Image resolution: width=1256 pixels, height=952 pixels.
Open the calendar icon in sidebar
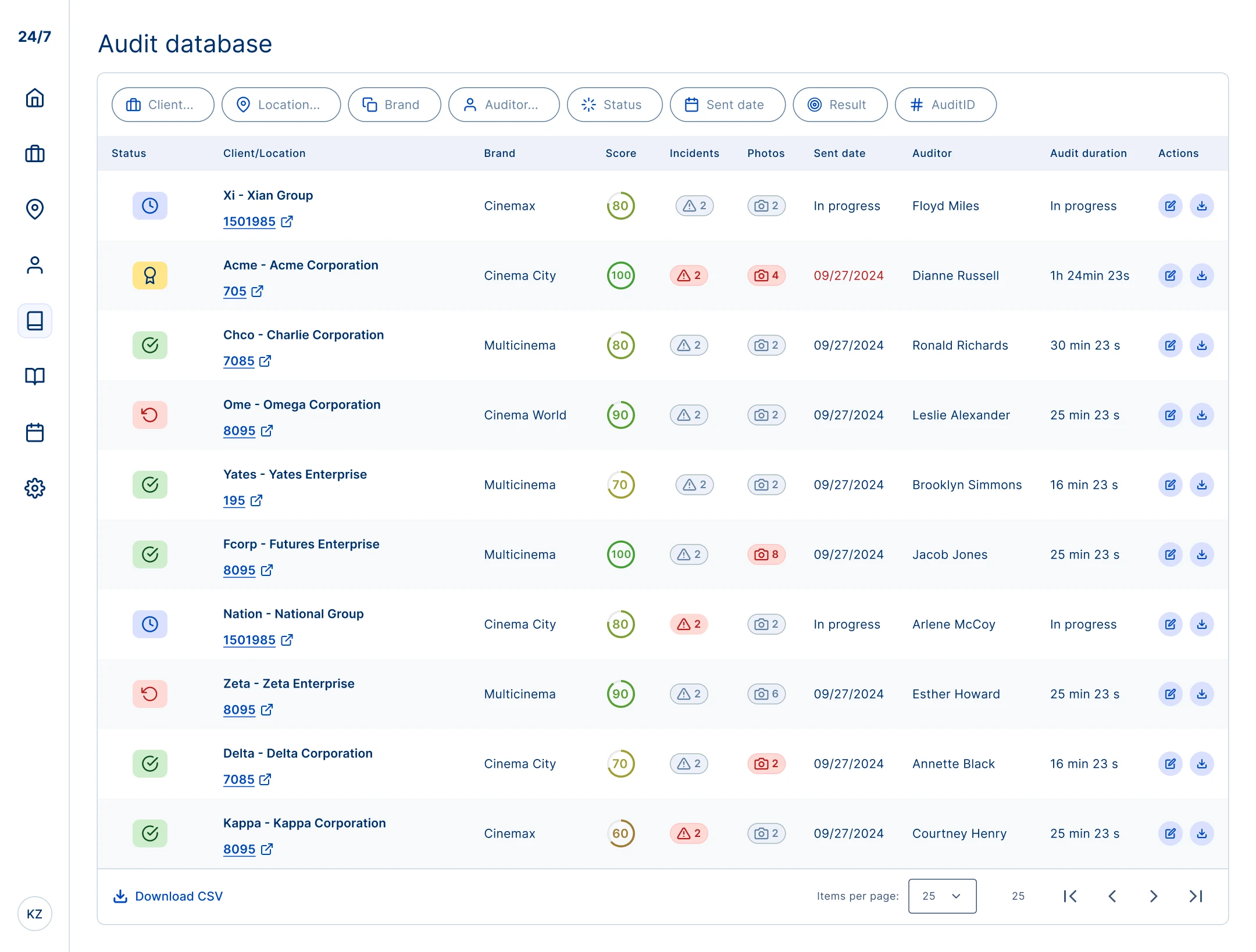coord(35,432)
